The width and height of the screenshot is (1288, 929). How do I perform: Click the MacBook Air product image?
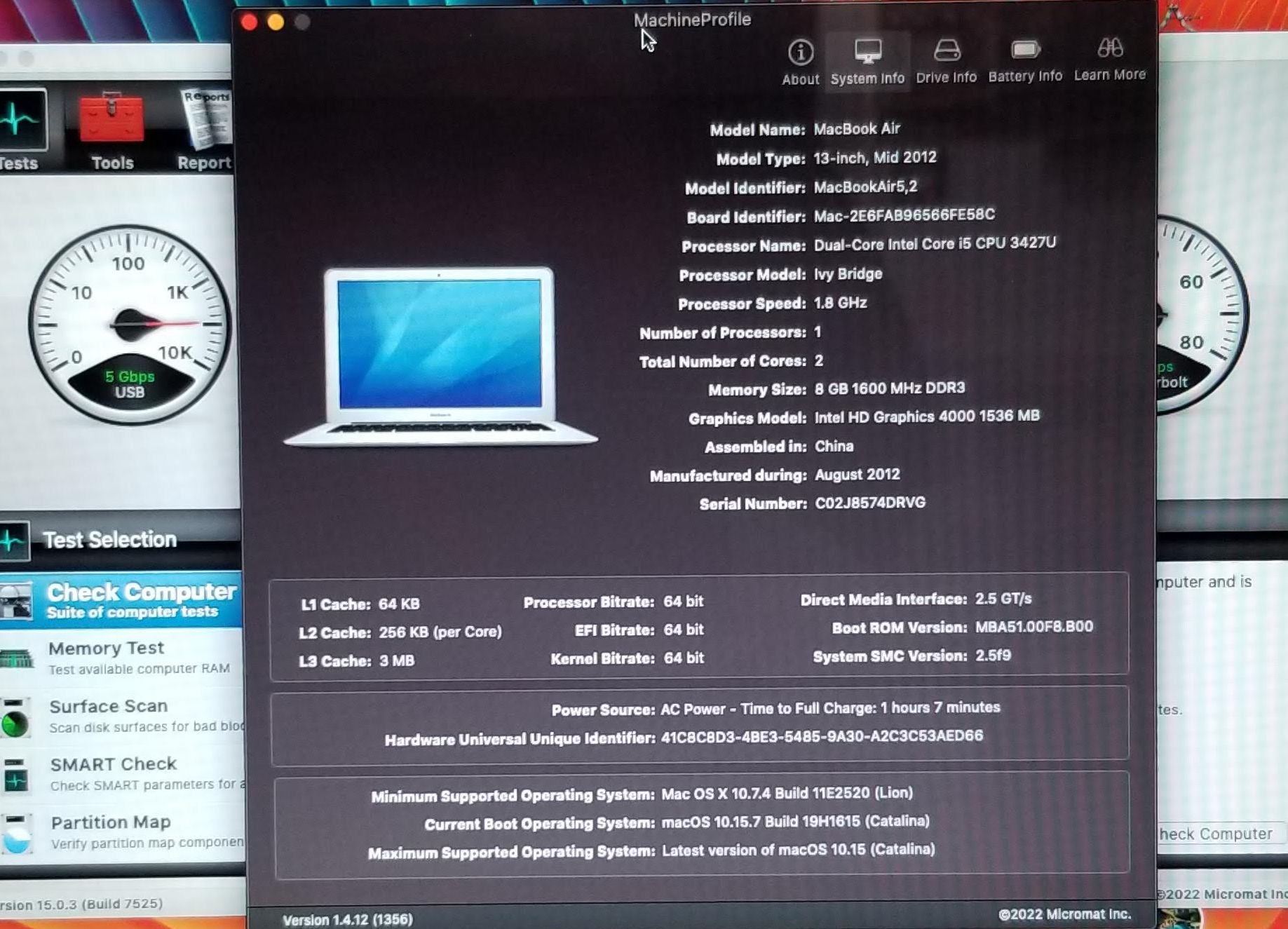[x=440, y=355]
